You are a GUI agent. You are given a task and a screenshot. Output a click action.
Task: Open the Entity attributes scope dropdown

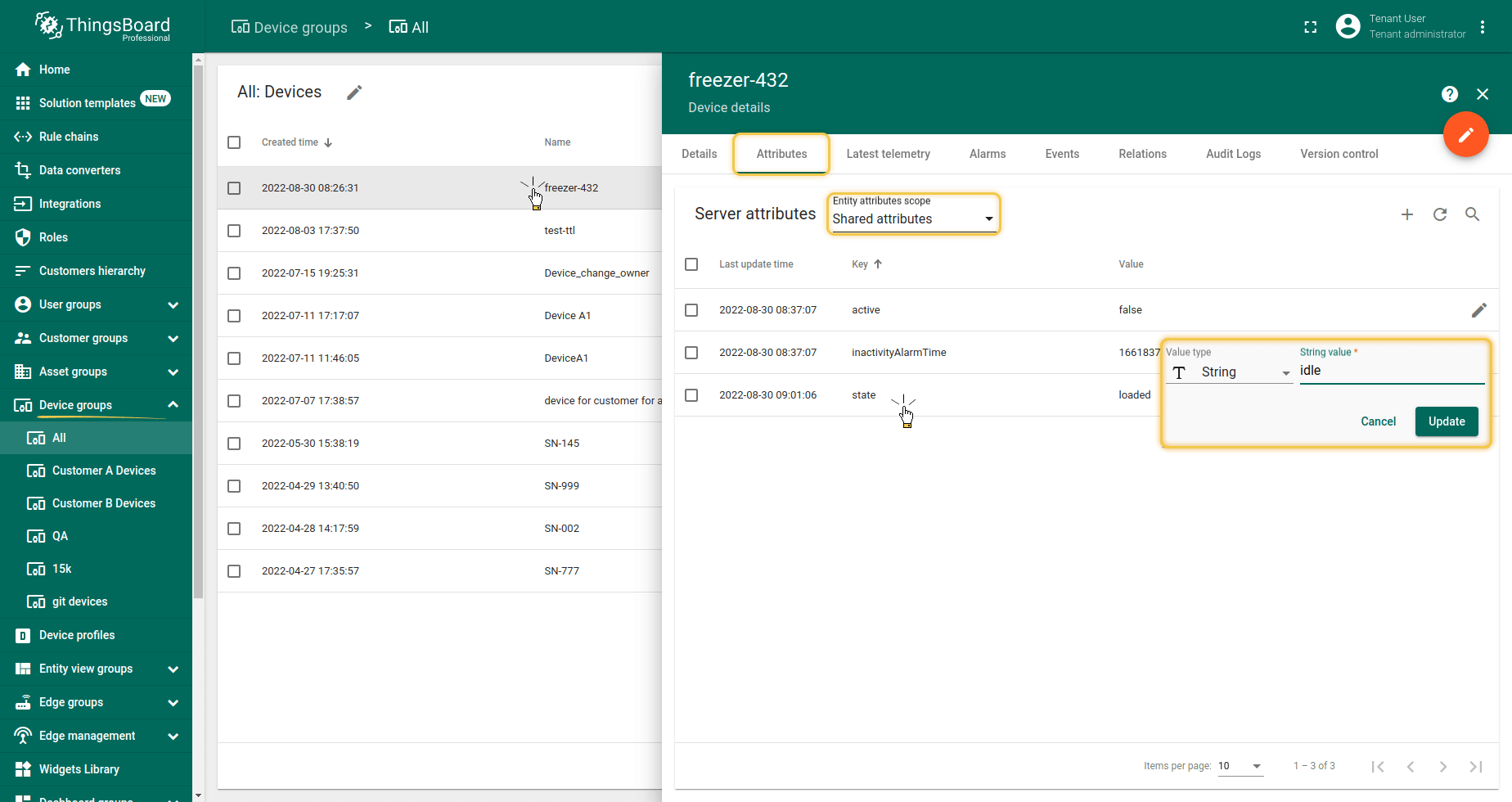[912, 219]
